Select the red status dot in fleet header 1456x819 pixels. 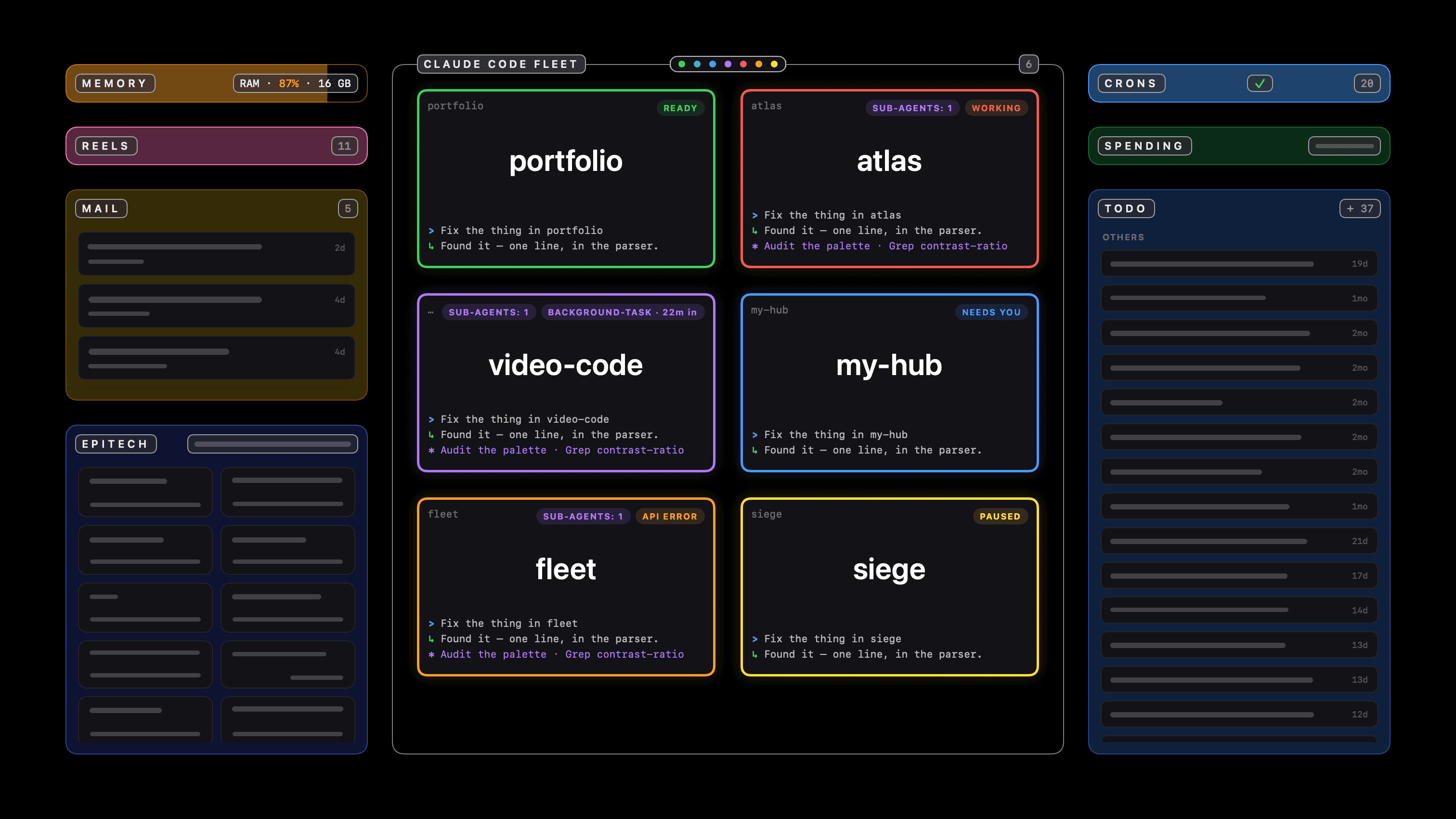coord(743,65)
